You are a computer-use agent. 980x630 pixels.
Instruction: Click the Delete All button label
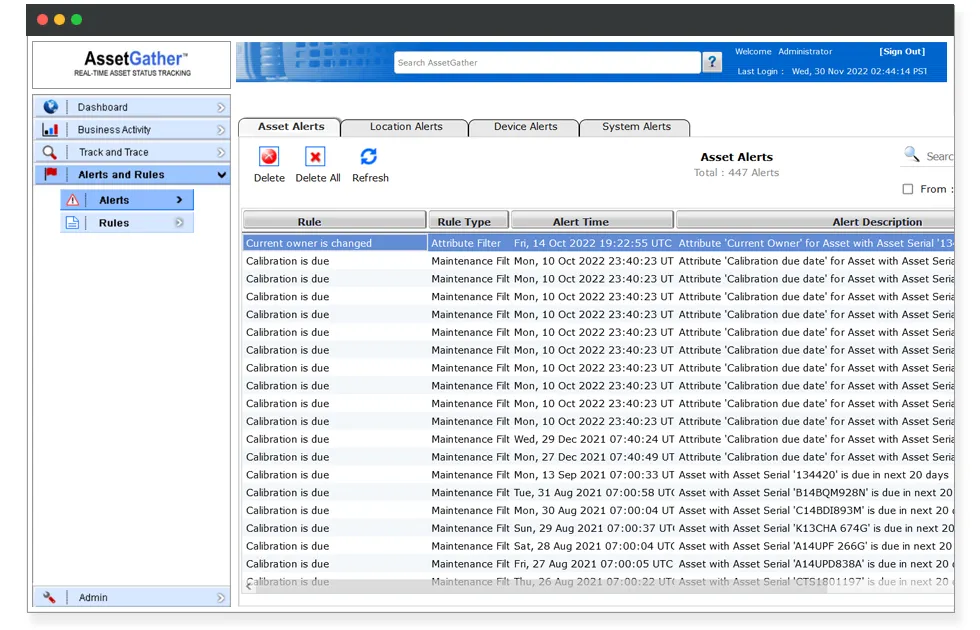pyautogui.click(x=318, y=178)
